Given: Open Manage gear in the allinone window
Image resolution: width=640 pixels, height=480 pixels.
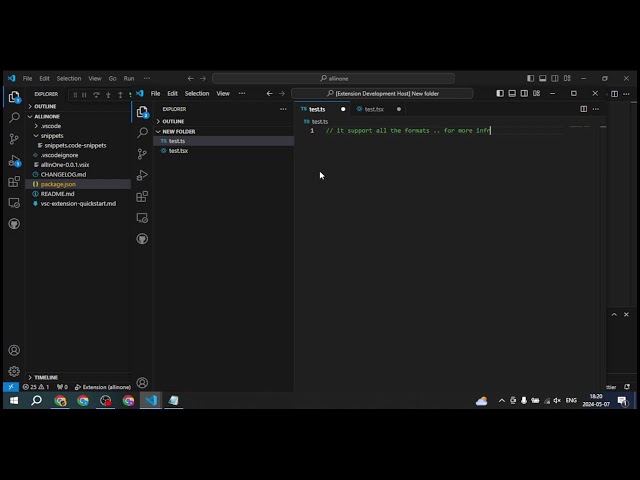Looking at the screenshot, I should 14,371.
